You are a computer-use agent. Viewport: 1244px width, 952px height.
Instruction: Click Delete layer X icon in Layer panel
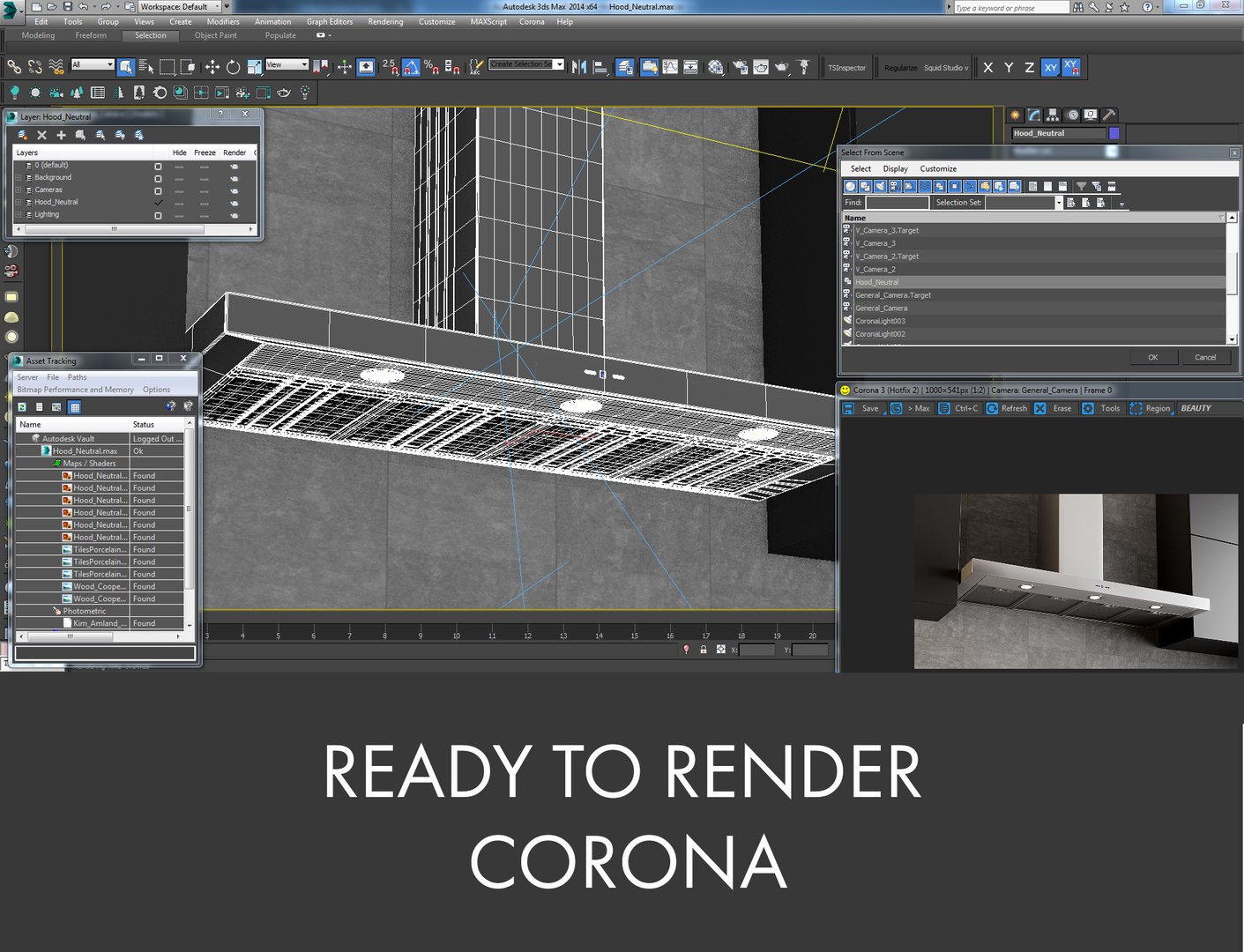(41, 135)
